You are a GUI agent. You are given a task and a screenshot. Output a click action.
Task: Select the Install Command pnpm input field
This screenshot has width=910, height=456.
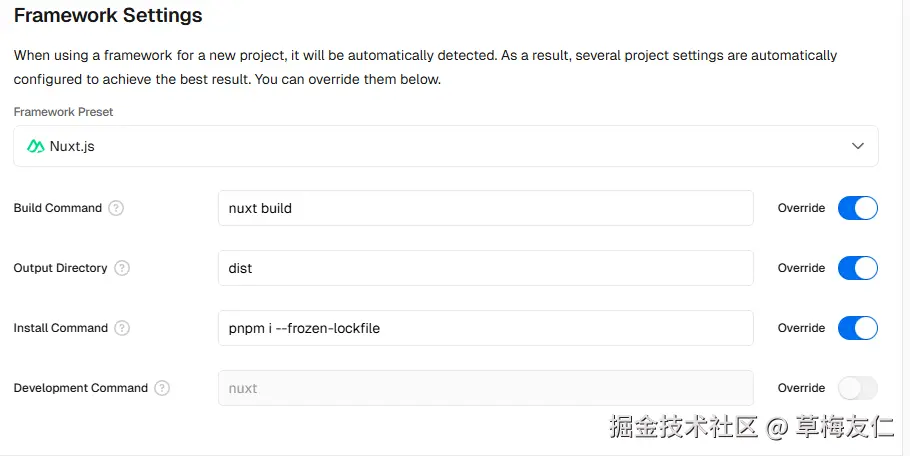[x=485, y=328]
